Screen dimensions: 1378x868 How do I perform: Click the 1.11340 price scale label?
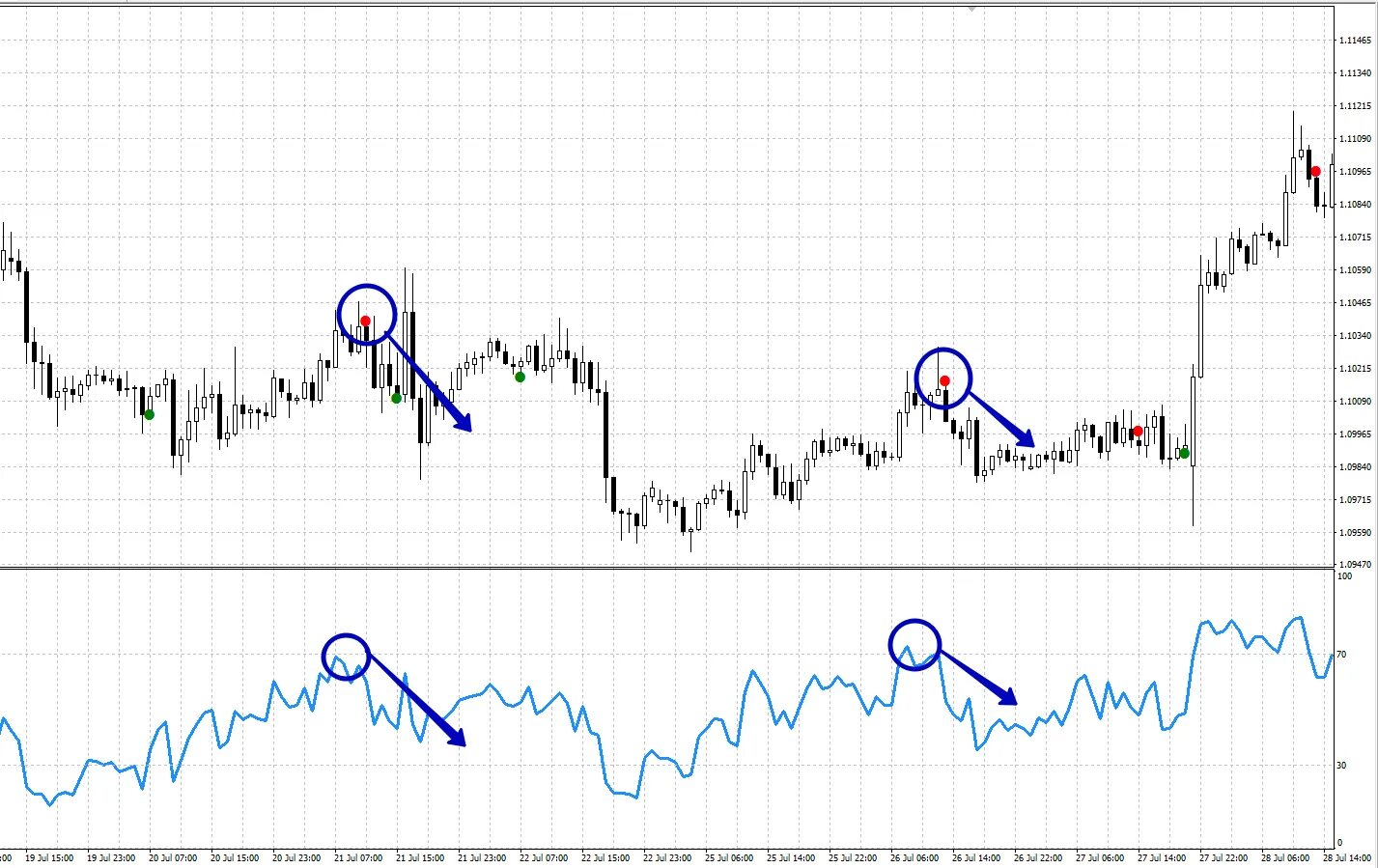tap(1355, 73)
